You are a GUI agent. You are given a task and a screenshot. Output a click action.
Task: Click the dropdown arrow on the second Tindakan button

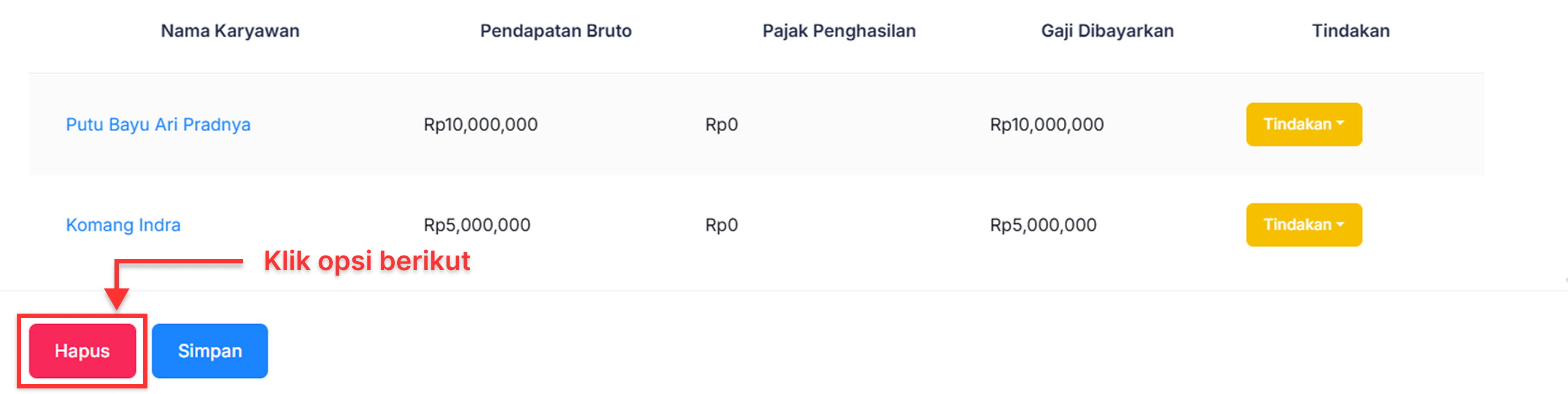click(x=1339, y=224)
